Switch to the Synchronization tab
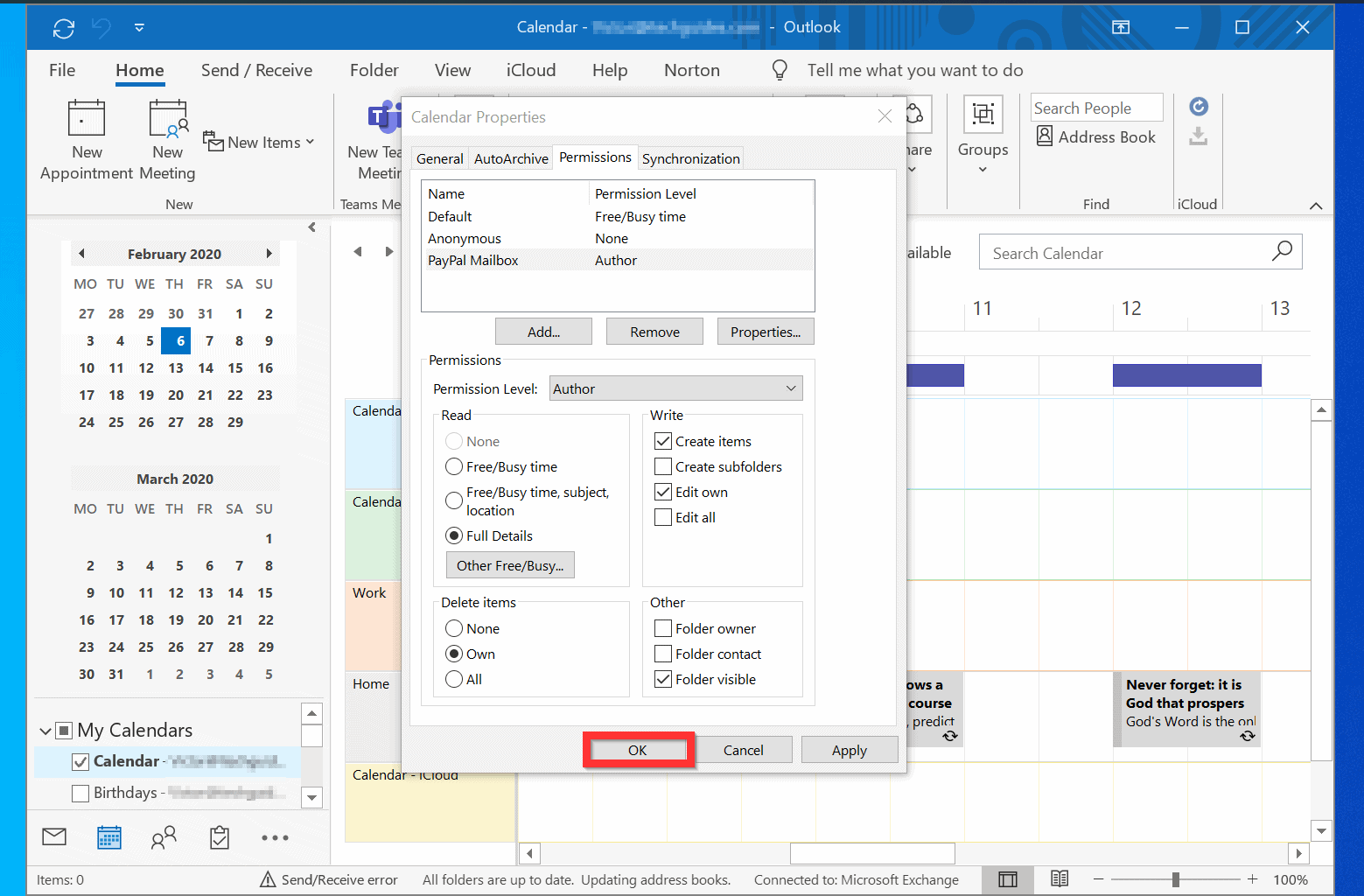Screen dimensions: 1364x896 pyautogui.click(x=690, y=158)
